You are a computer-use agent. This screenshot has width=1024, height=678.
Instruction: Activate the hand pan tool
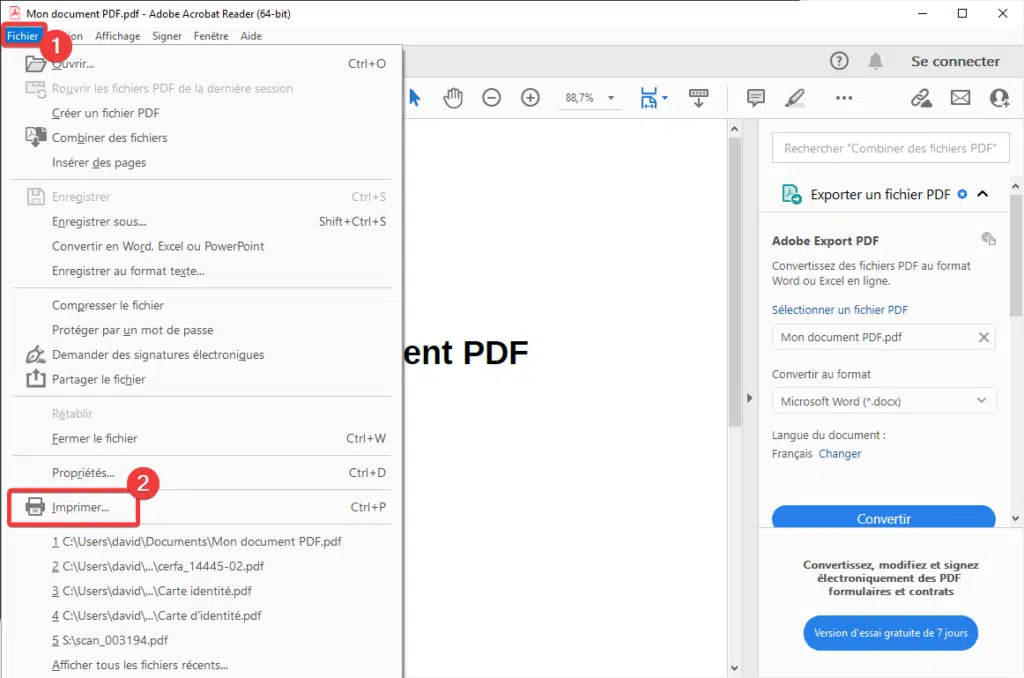[453, 98]
